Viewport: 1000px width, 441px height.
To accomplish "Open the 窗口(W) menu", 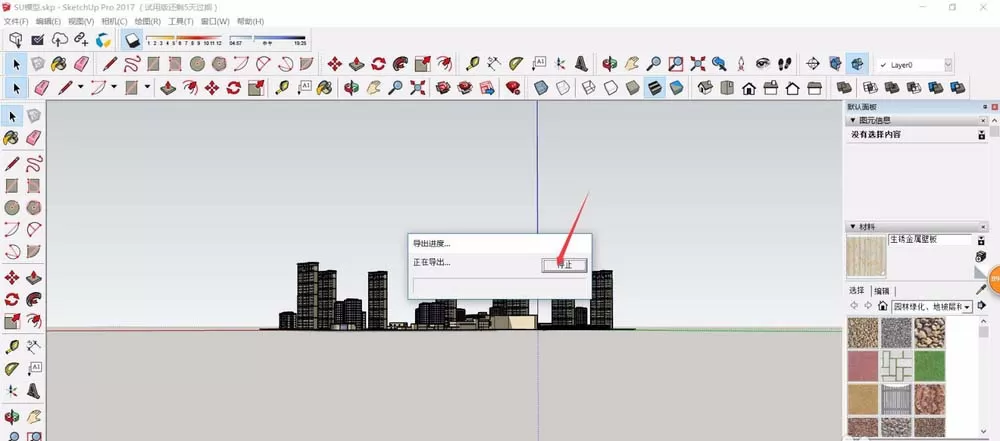I will point(215,21).
